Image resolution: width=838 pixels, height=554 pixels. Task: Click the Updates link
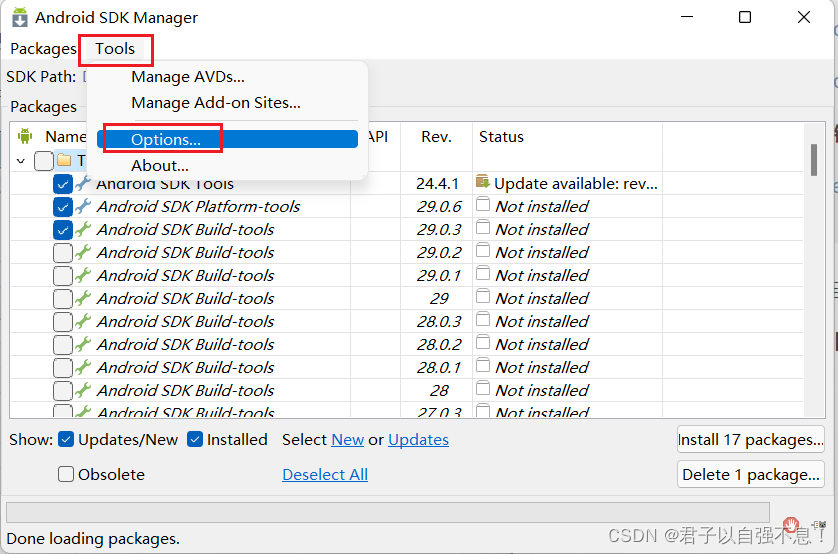coord(418,440)
